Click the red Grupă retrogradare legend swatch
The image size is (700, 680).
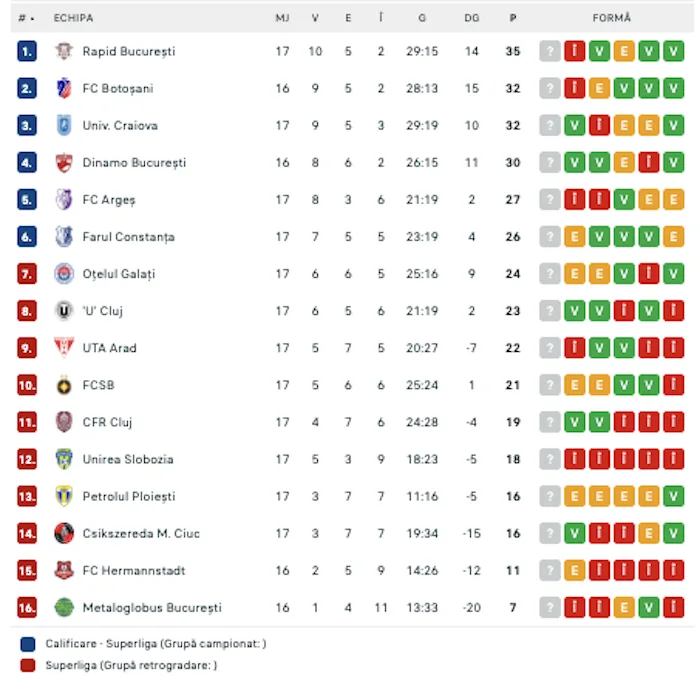pyautogui.click(x=28, y=665)
